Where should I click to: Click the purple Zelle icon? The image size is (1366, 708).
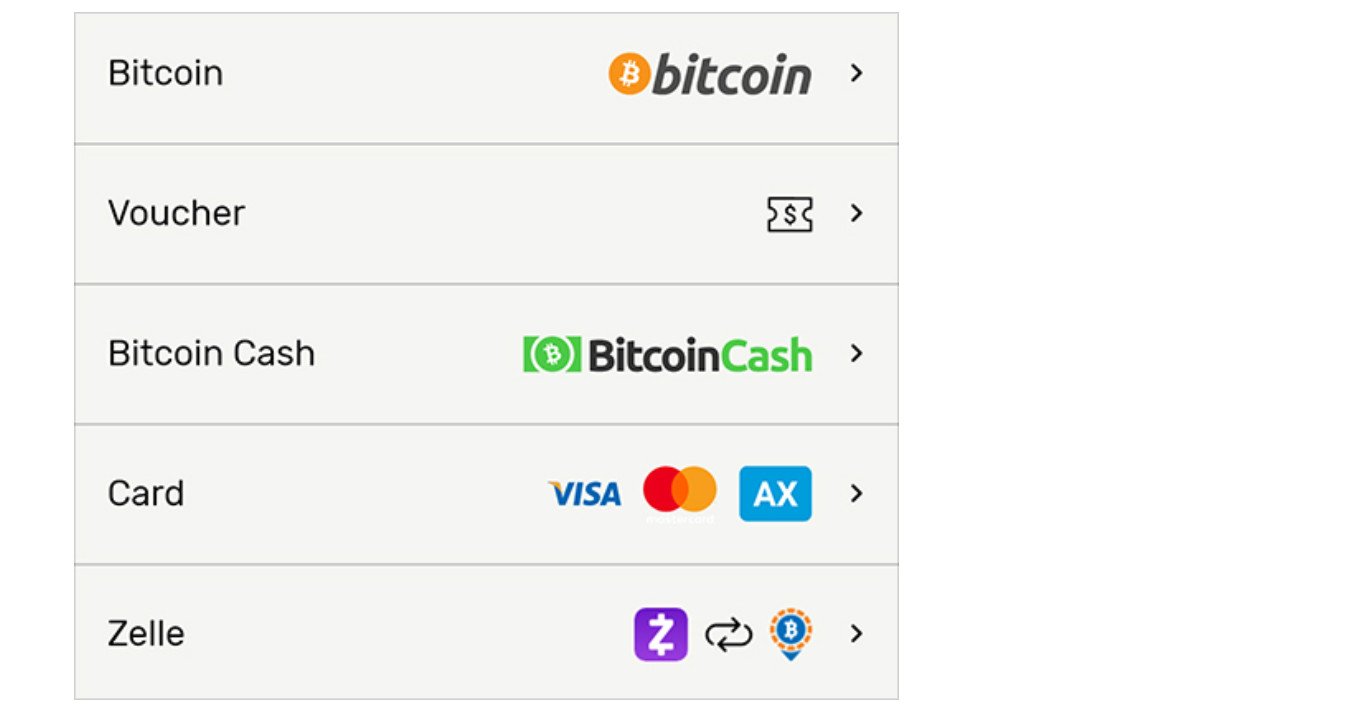click(x=660, y=634)
